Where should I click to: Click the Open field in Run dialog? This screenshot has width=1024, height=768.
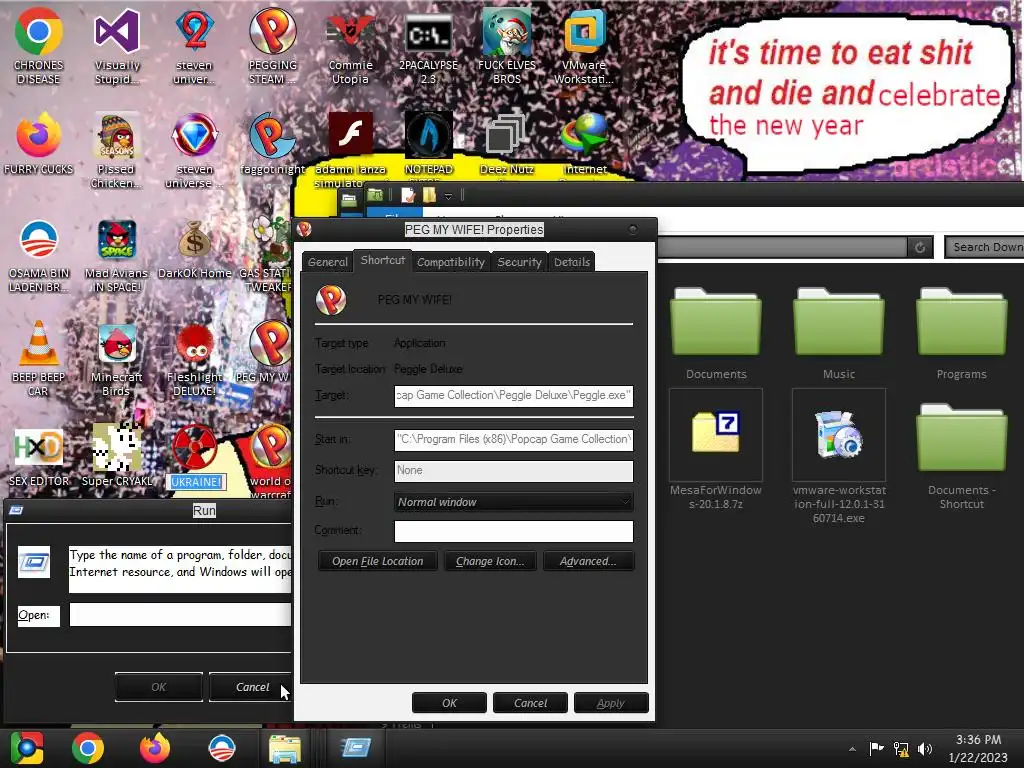coord(180,615)
